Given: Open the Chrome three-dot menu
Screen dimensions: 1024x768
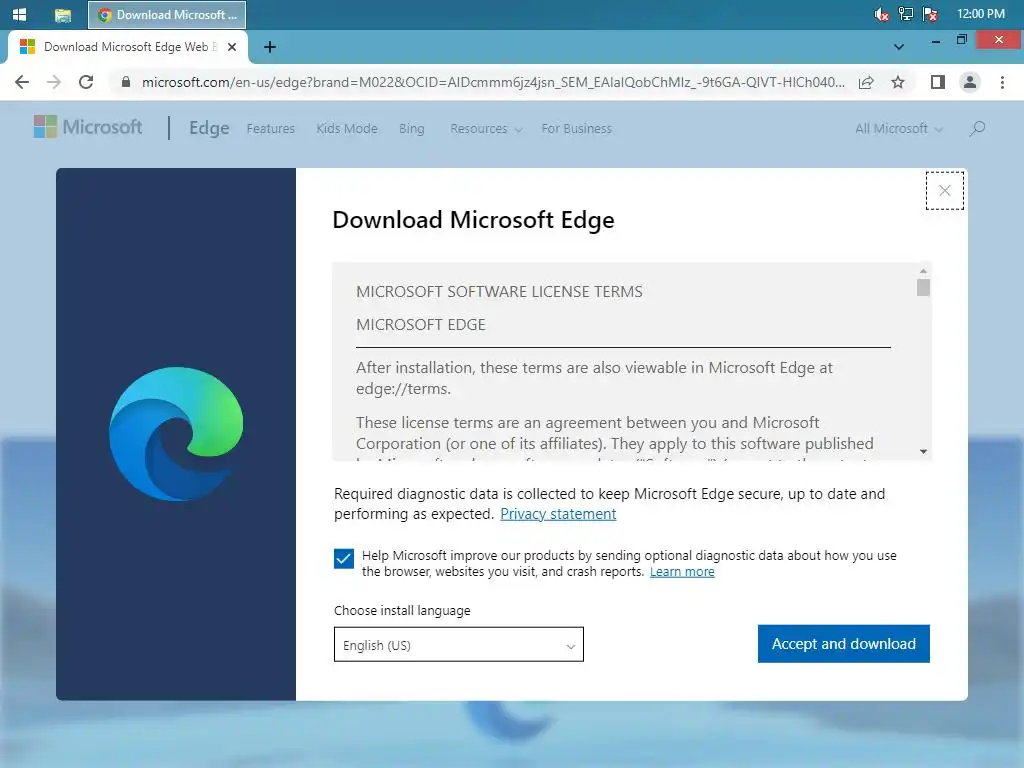Looking at the screenshot, I should 1002,82.
